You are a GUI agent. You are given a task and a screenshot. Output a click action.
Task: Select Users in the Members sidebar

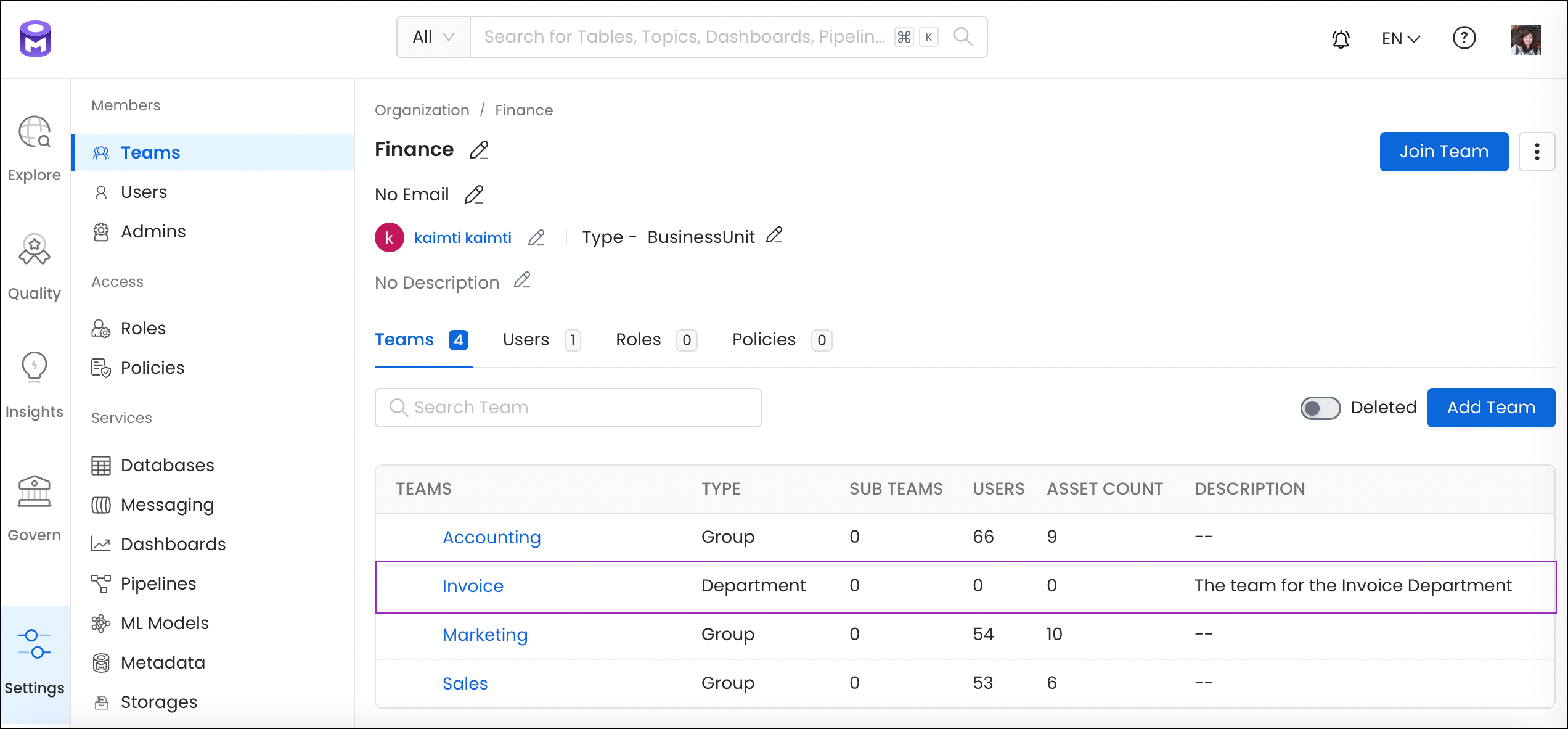pos(213,192)
